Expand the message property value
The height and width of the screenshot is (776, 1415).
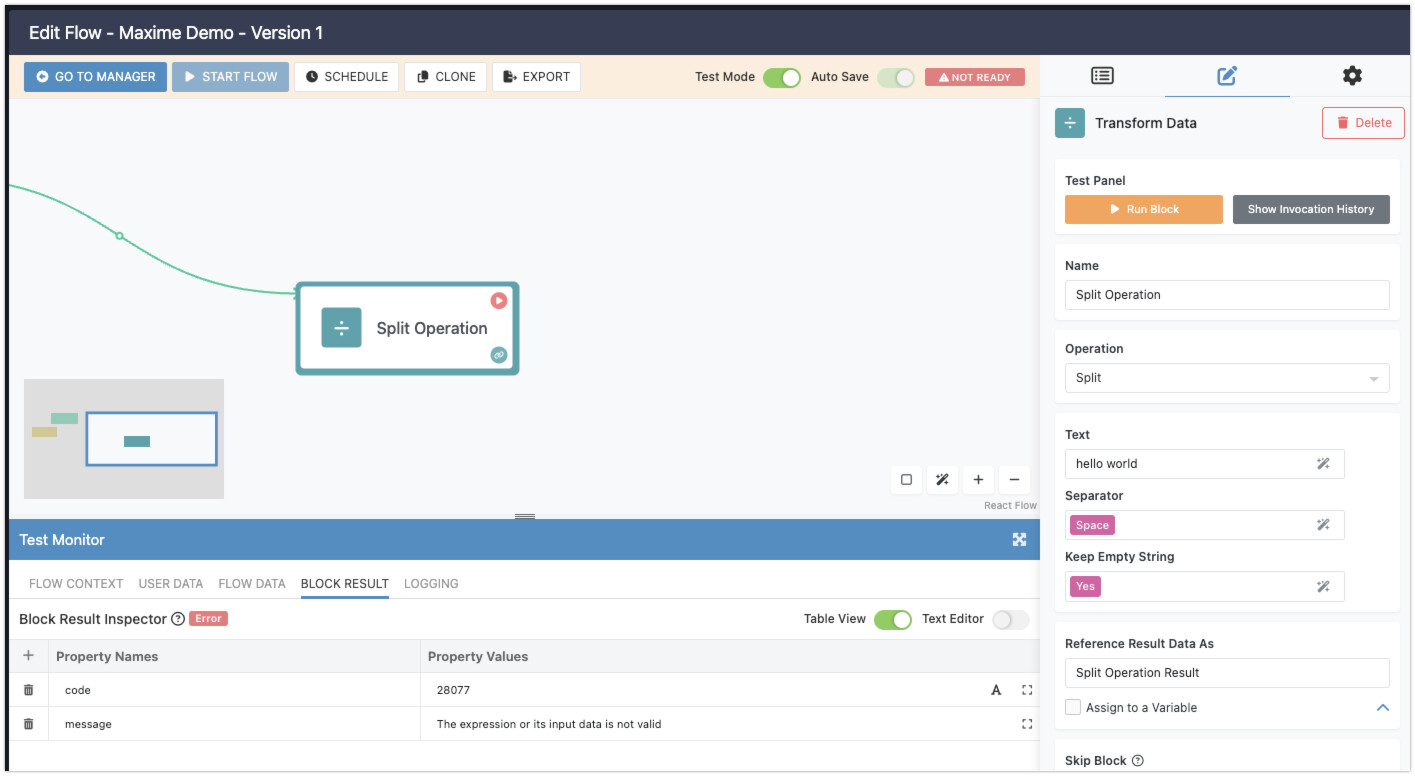1026,724
